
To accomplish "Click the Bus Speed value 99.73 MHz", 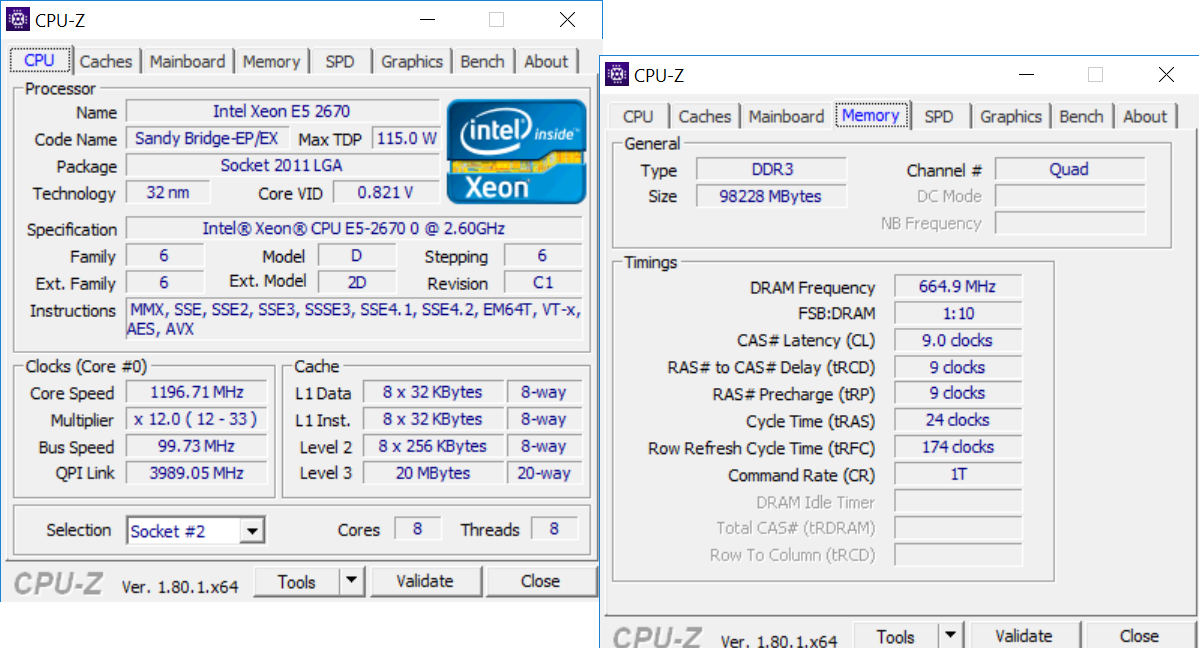I will pos(197,446).
